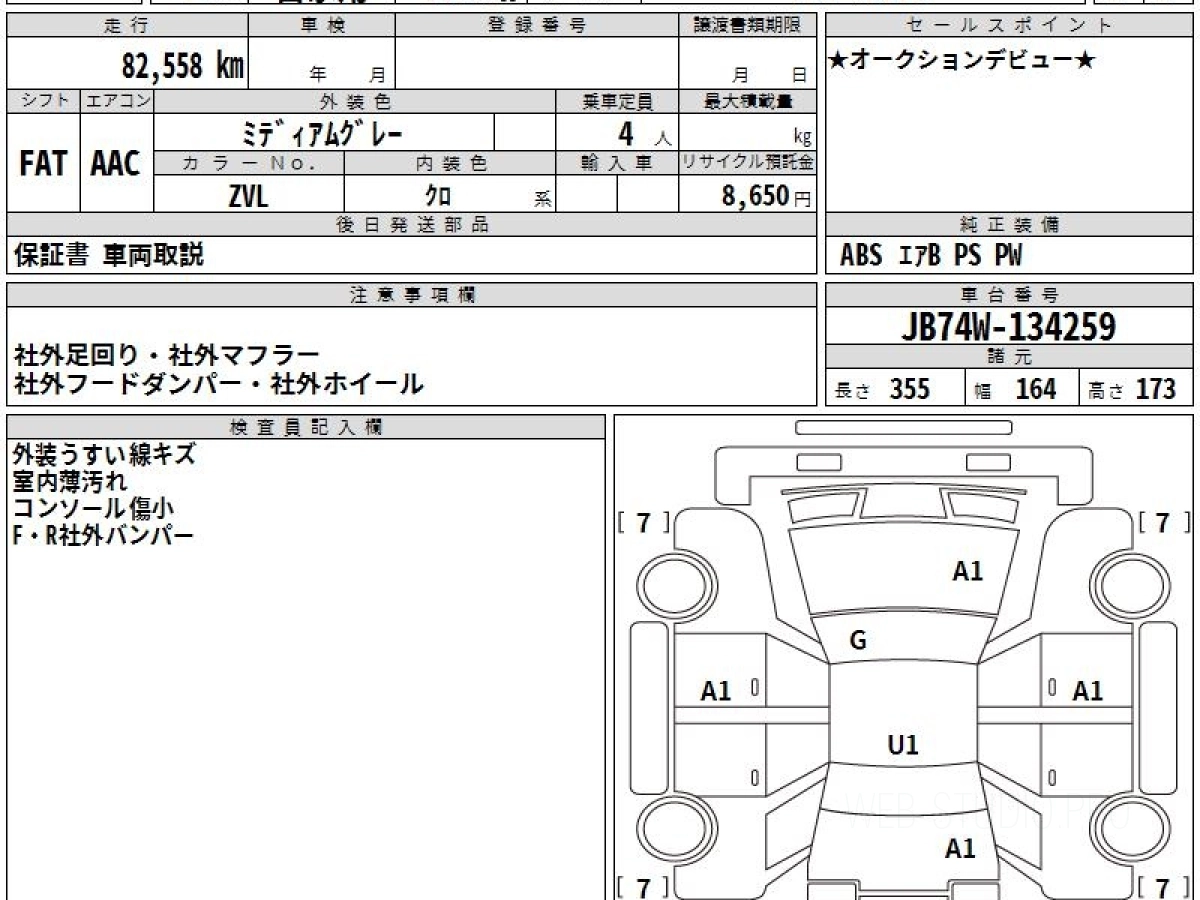This screenshot has height=900, width=1200.
Task: Select the ★オークションデビュー★ sales point text
Action: 962,60
